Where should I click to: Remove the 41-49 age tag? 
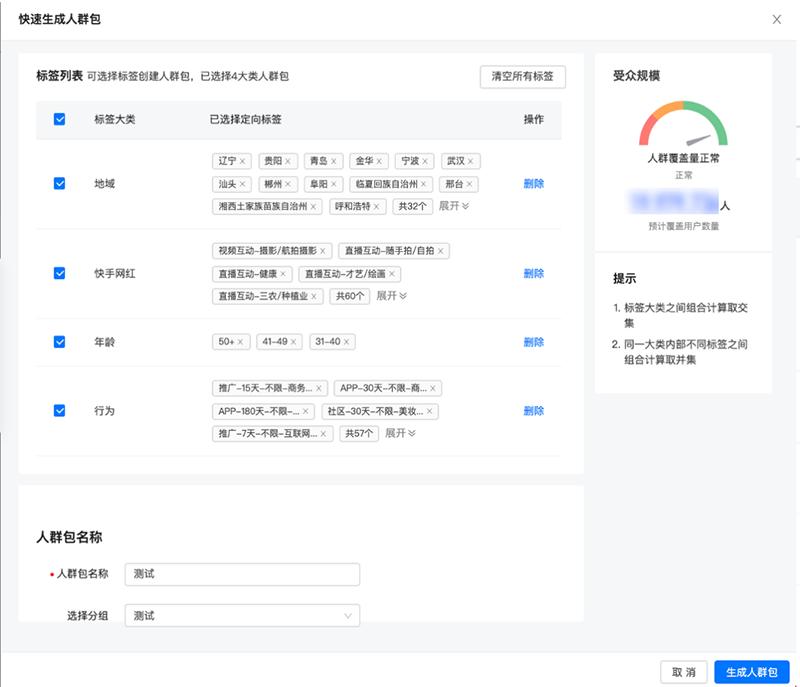(293, 342)
